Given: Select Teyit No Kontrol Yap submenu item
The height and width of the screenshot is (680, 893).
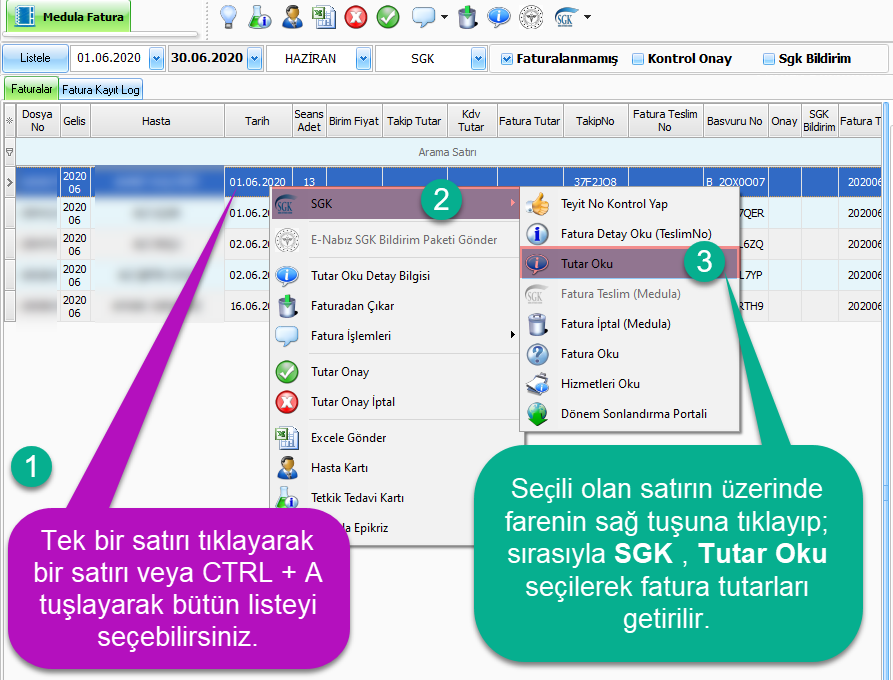Looking at the screenshot, I should (629, 204).
